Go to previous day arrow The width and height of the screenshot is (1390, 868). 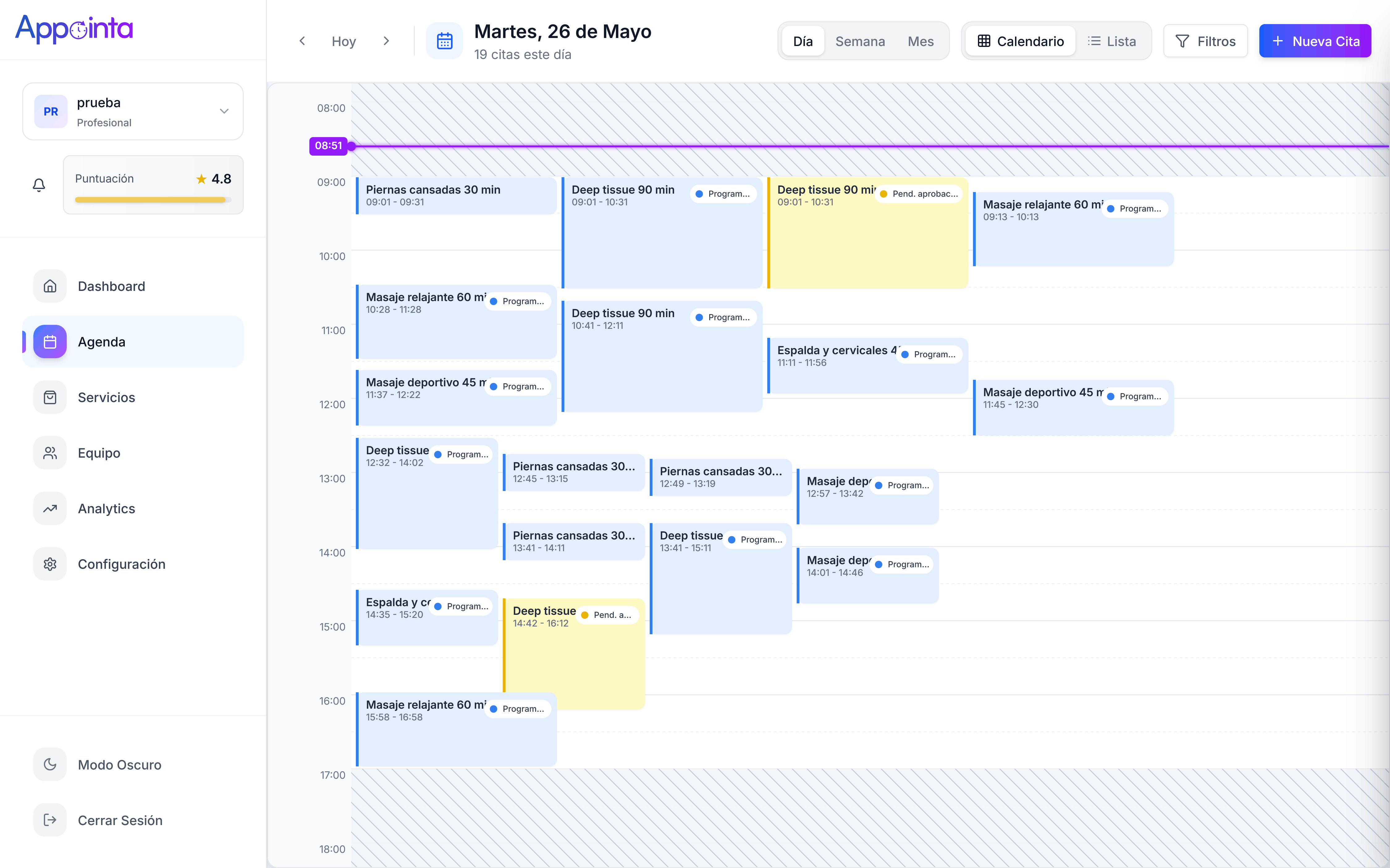302,41
